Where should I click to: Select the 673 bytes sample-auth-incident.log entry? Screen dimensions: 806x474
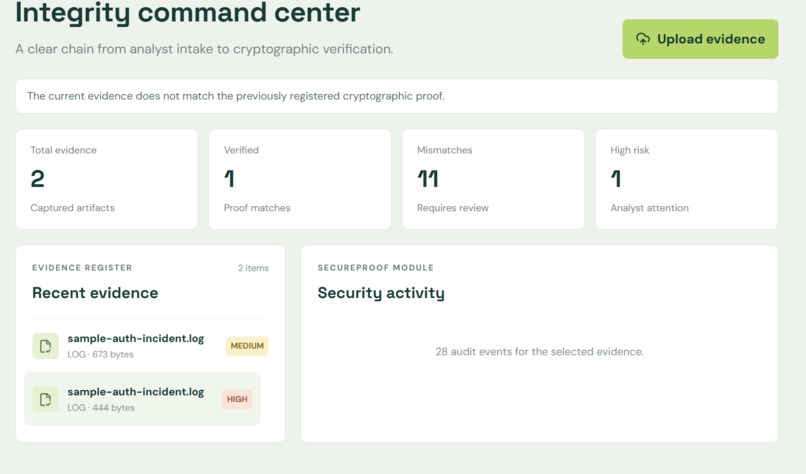(x=150, y=346)
